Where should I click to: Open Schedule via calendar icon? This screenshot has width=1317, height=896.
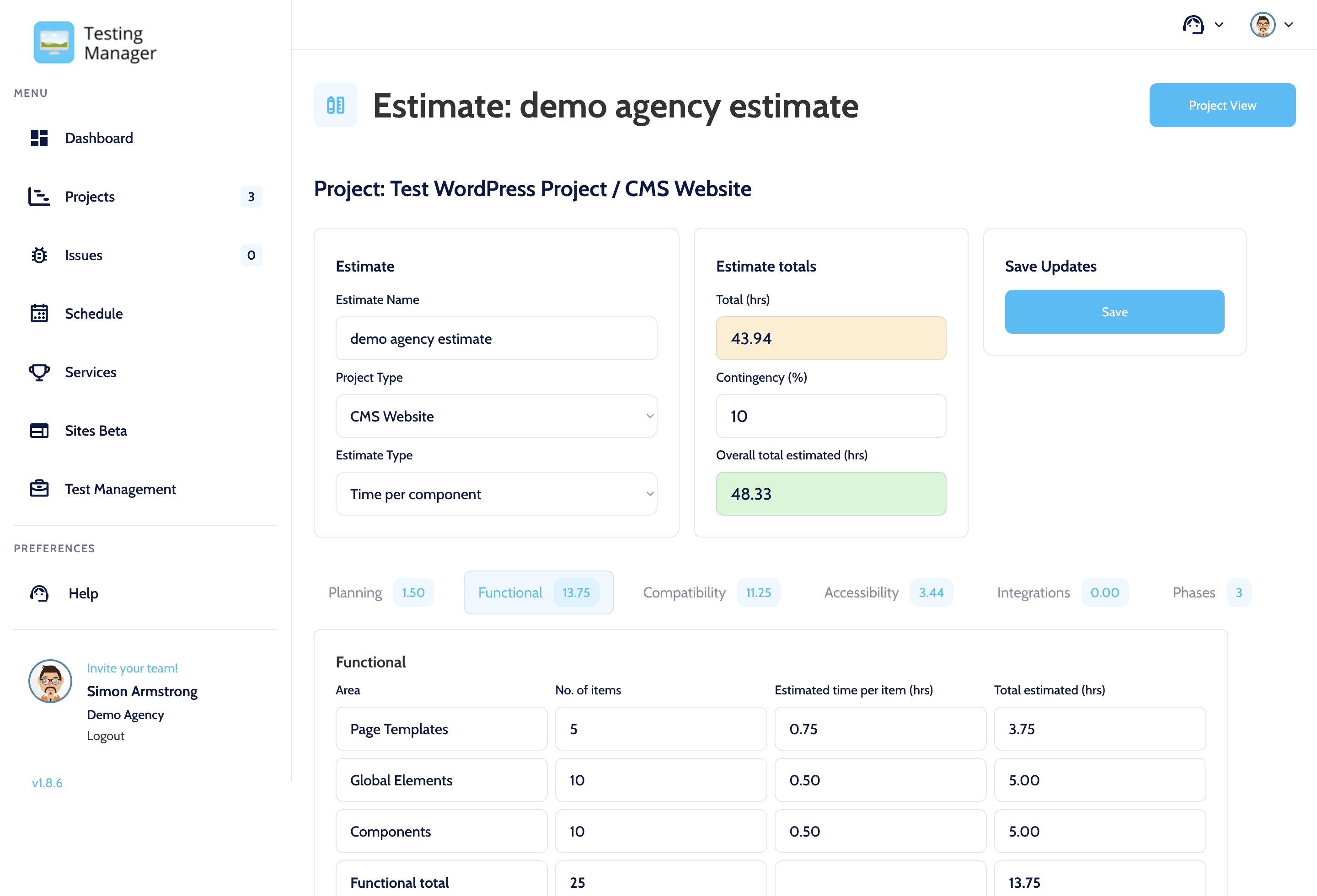(x=39, y=313)
